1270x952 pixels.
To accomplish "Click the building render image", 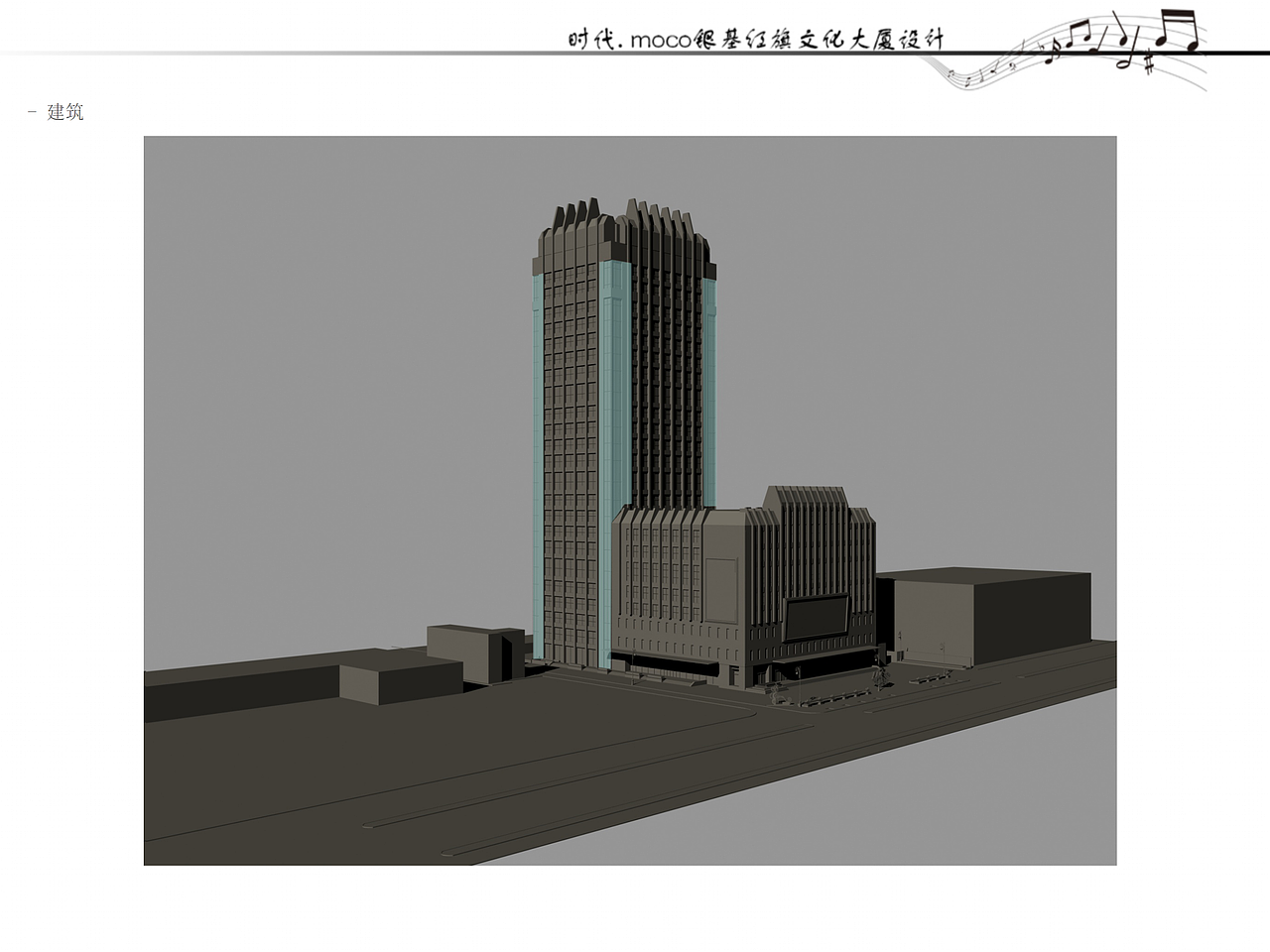I will pos(630,501).
